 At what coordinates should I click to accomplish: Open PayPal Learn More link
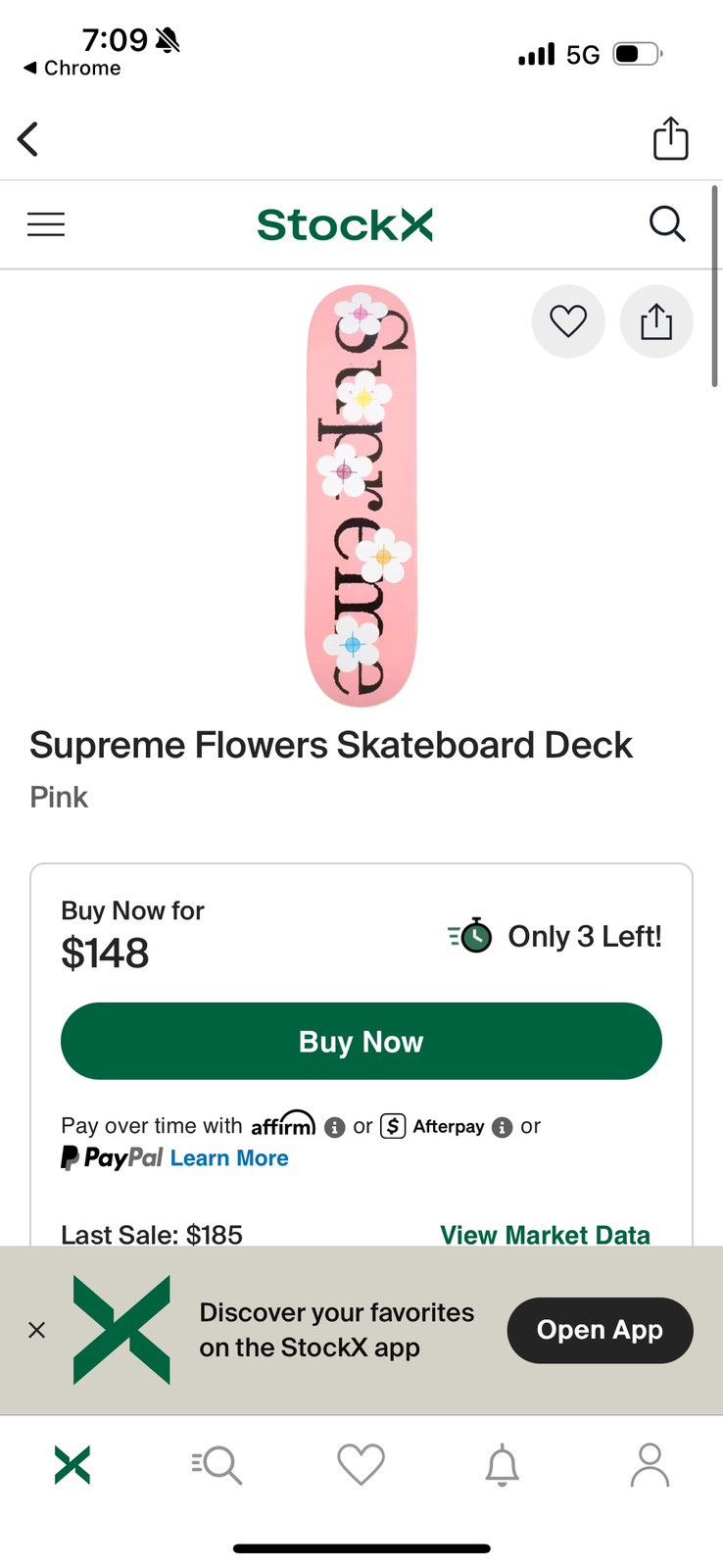tap(229, 1158)
